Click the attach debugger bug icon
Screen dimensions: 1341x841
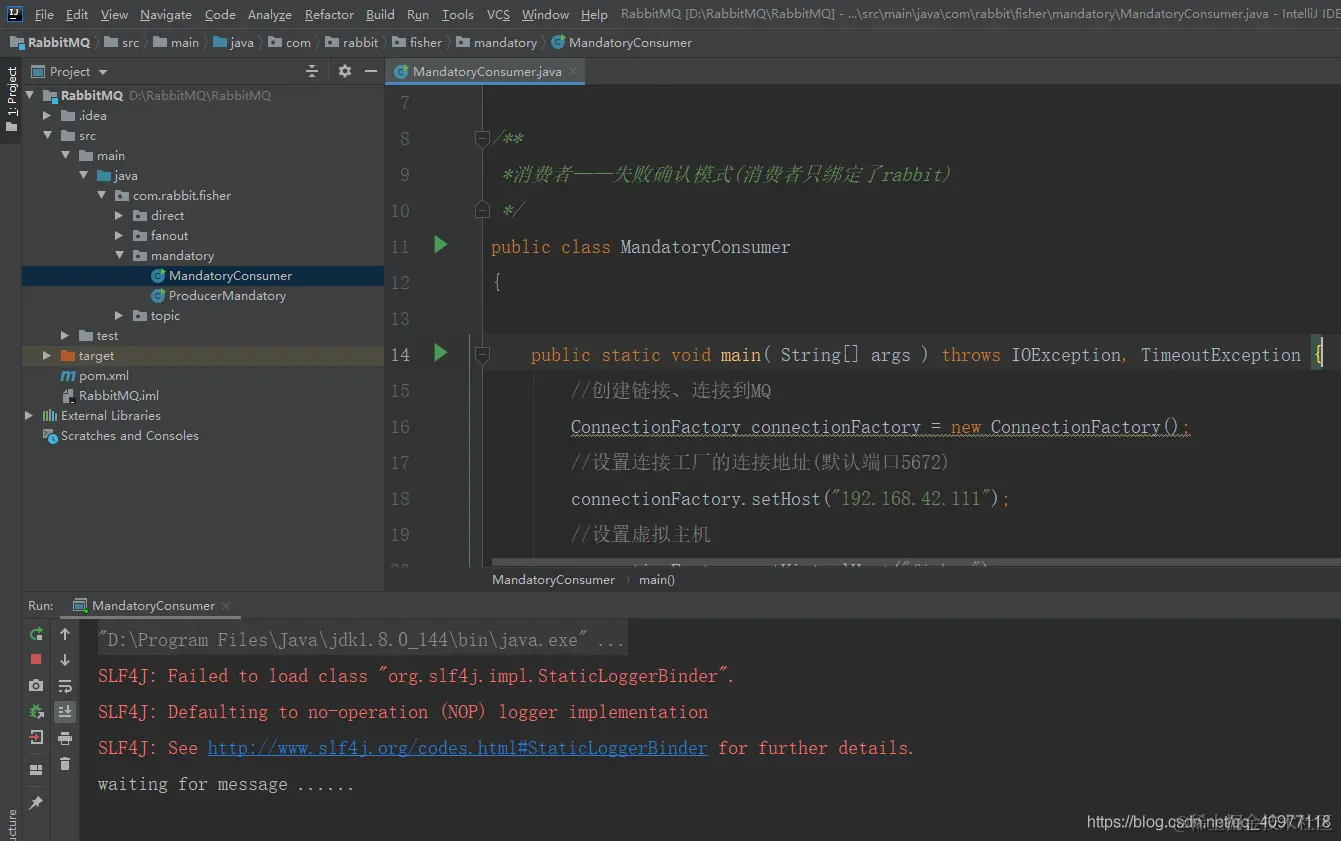36,712
